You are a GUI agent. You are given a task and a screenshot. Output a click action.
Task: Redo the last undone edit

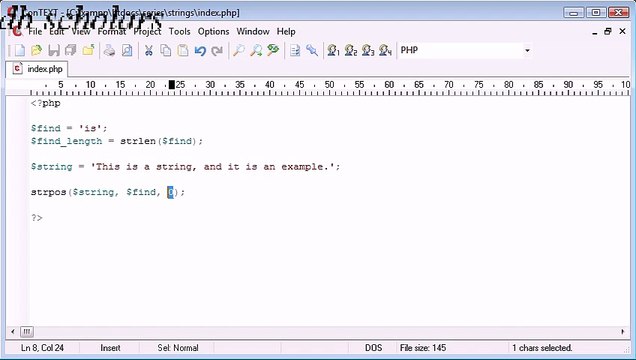217,50
